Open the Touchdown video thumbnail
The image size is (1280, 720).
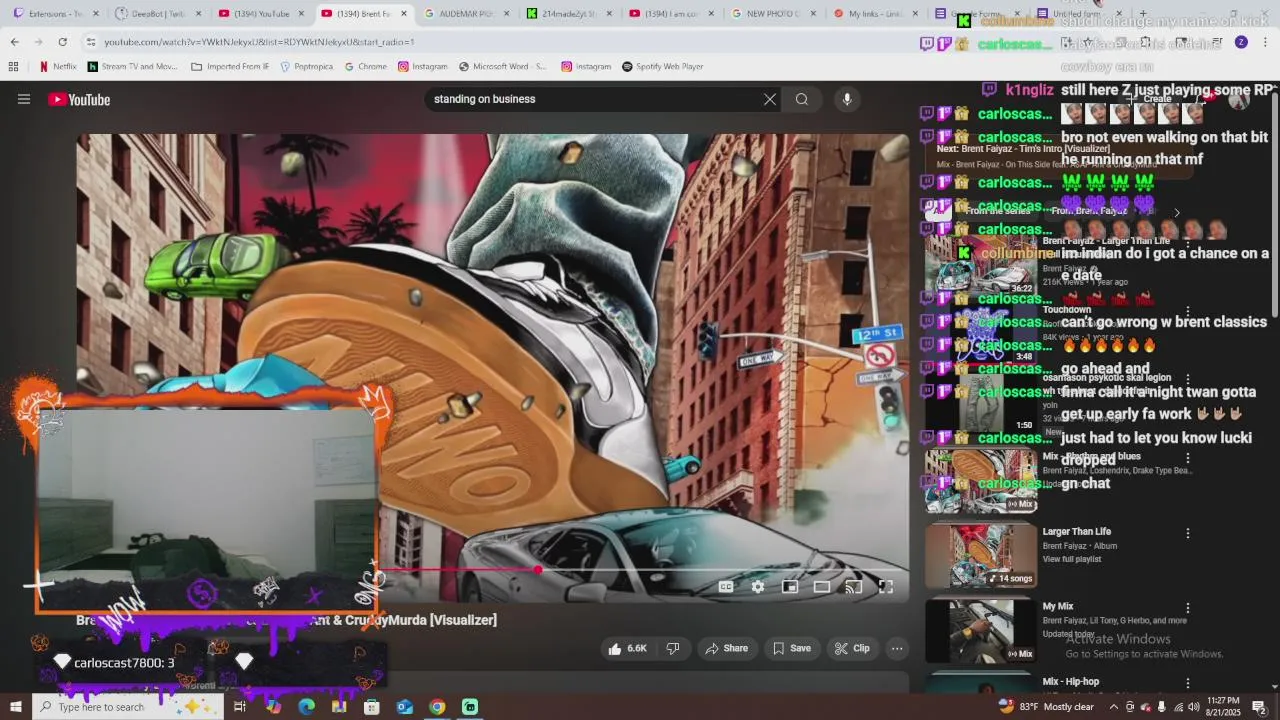pos(981,334)
